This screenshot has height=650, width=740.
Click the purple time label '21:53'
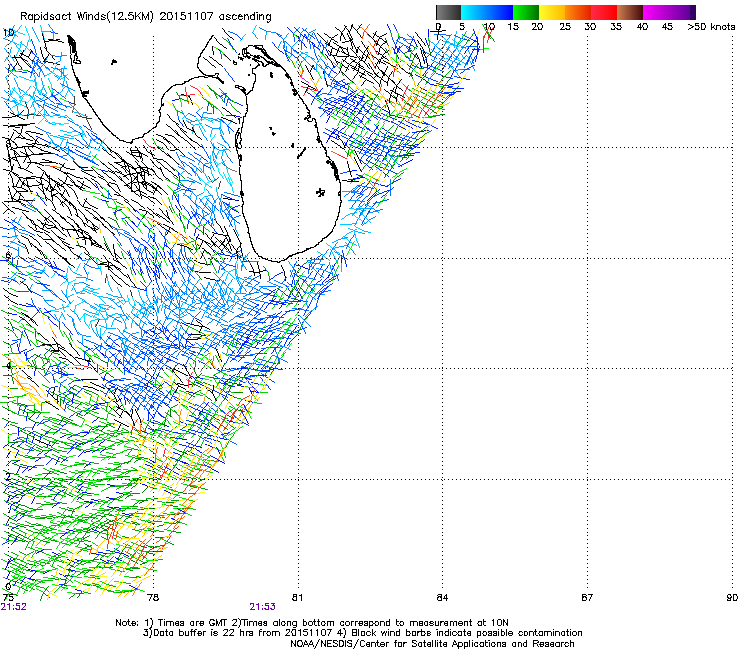coord(262,607)
